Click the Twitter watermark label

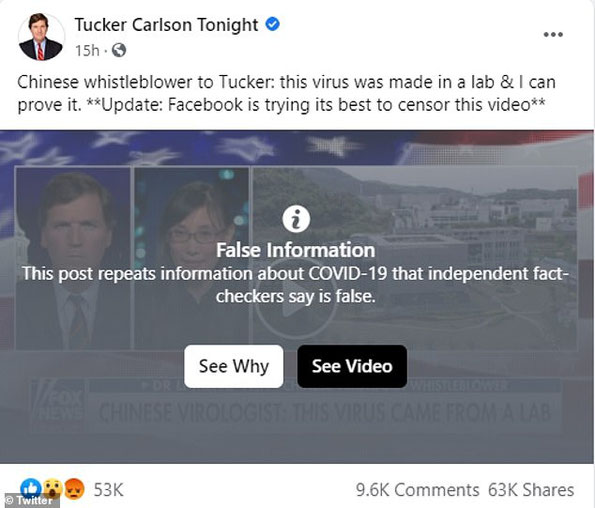[30, 500]
